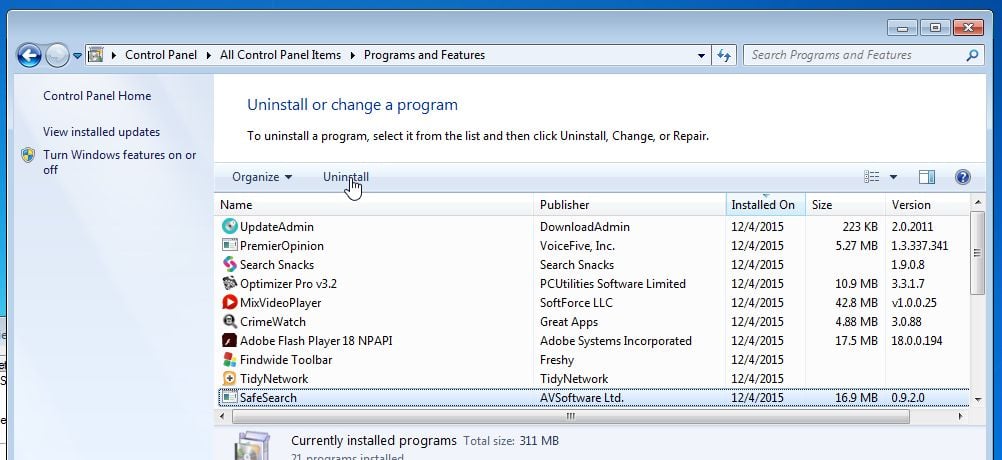This screenshot has height=460, width=1002.
Task: Expand the address bar history dropdown
Action: (x=701, y=56)
